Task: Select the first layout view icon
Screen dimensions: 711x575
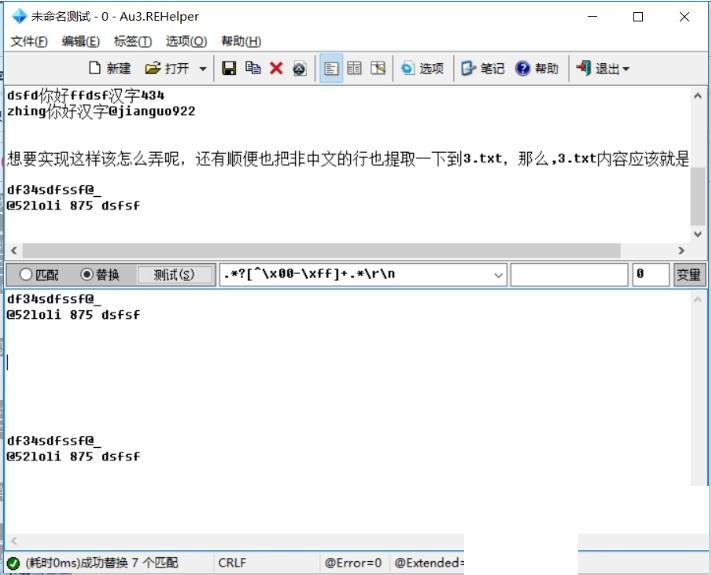Action: 331,68
